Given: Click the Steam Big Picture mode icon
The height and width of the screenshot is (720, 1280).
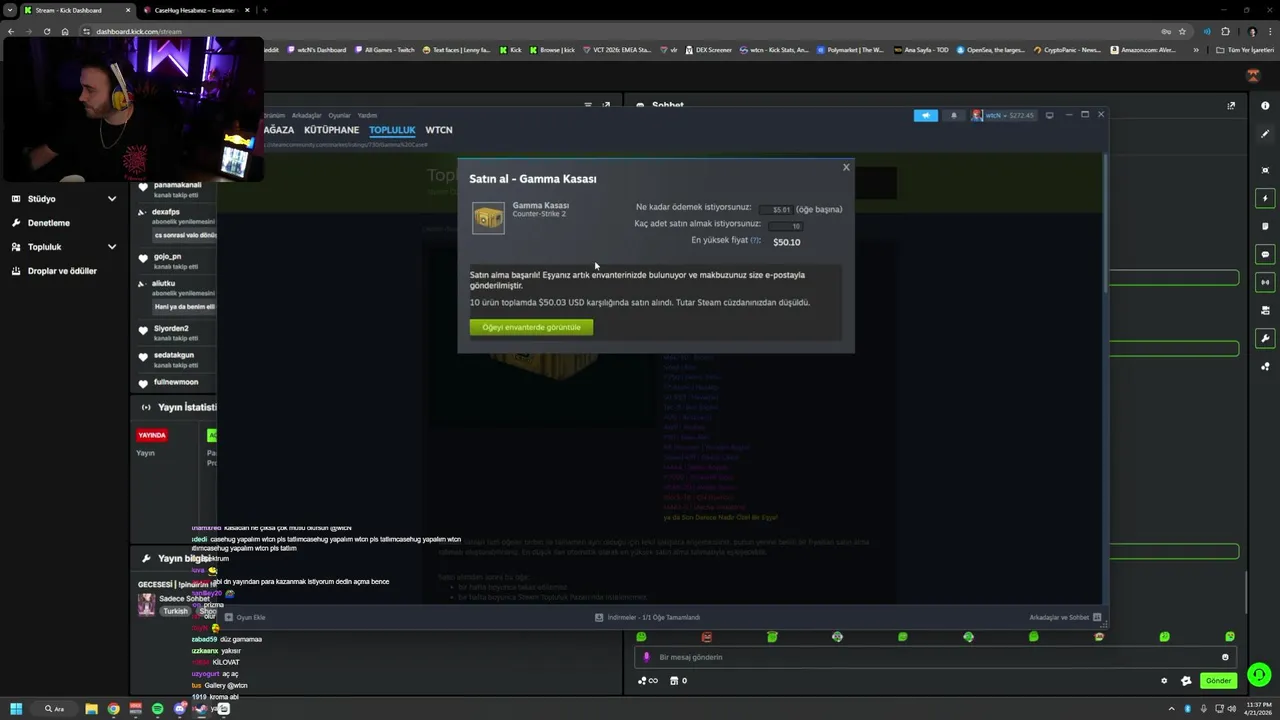Looking at the screenshot, I should click(1049, 115).
